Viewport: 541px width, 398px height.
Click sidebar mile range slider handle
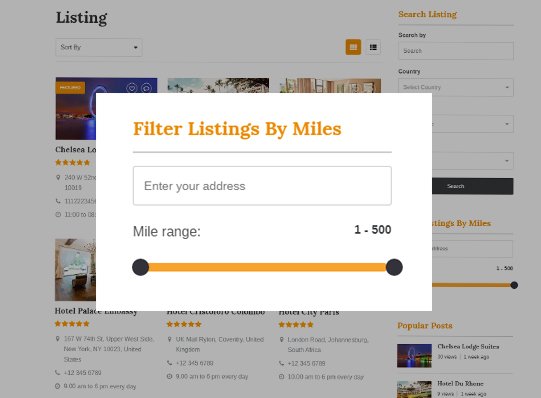514,285
